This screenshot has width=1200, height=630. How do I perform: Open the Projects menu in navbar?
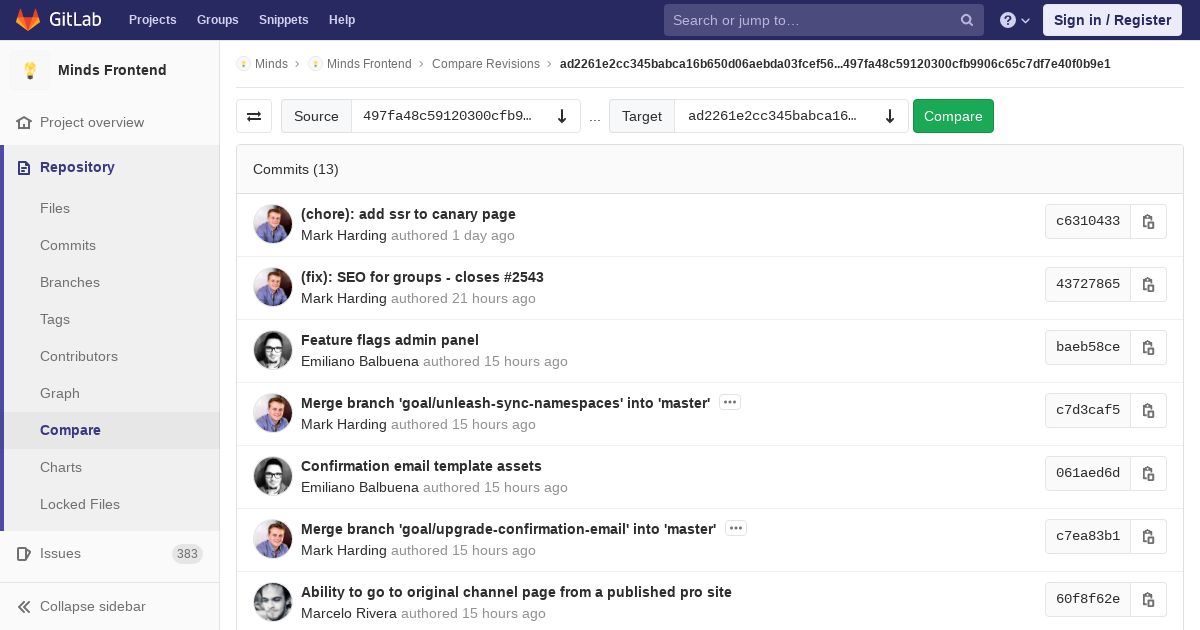click(x=152, y=20)
